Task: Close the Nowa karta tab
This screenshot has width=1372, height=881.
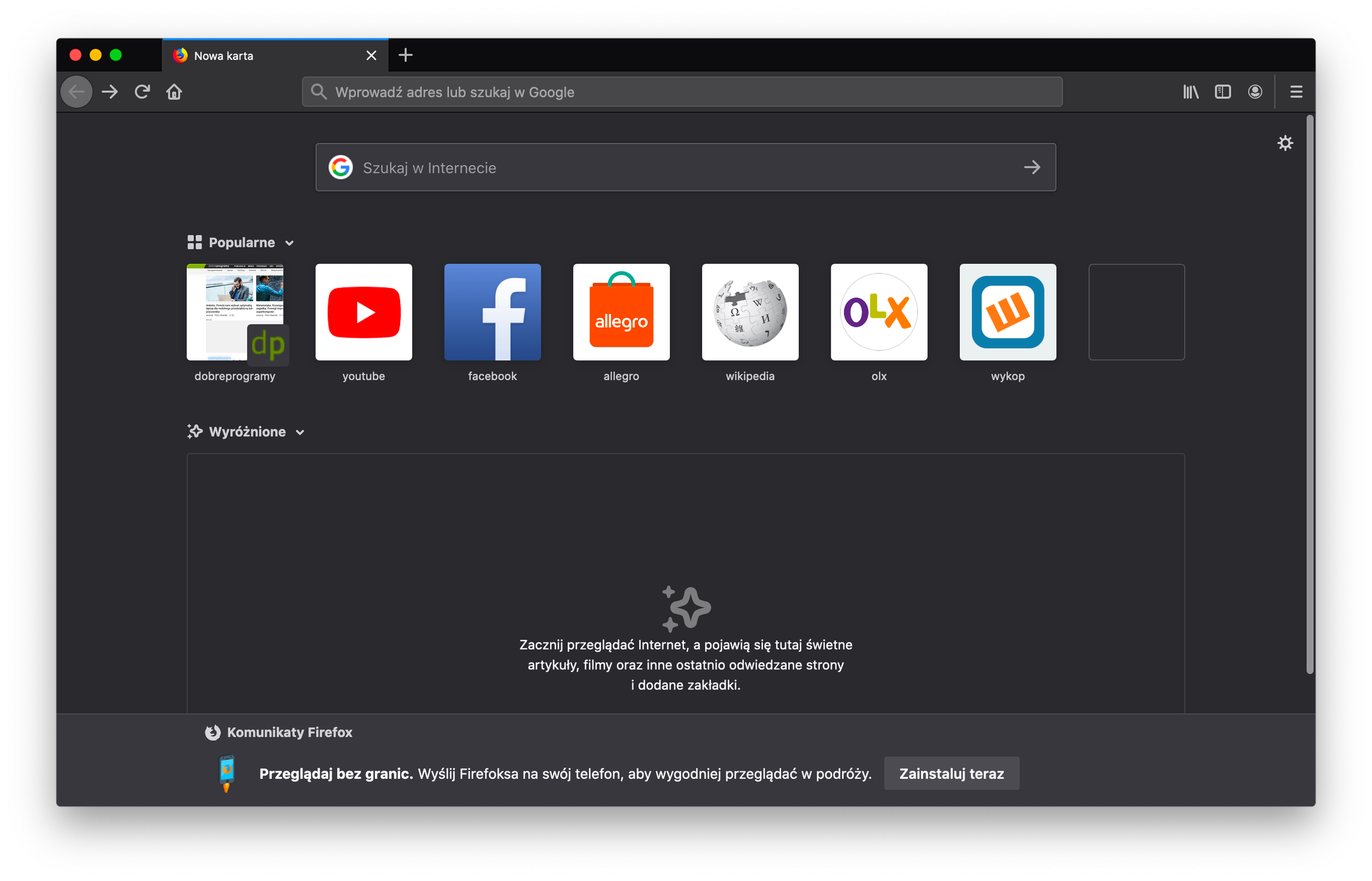Action: point(371,56)
